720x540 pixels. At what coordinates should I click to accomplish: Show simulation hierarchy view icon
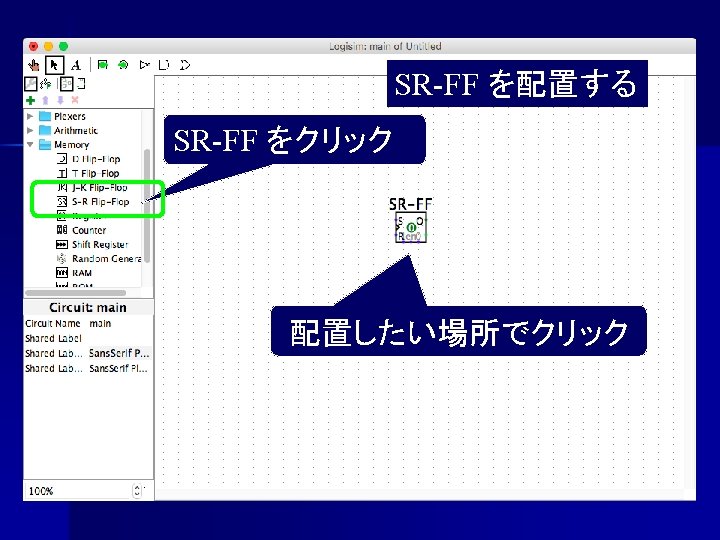pyautogui.click(x=45, y=84)
